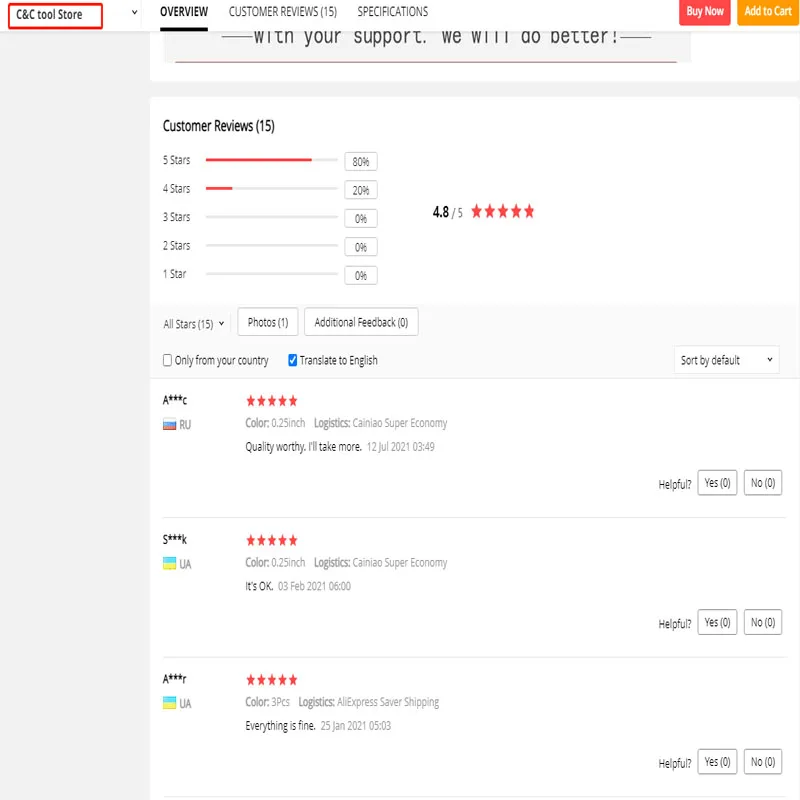Expand the C&C tool Store dropdown
This screenshot has width=800, height=800.
tap(134, 14)
